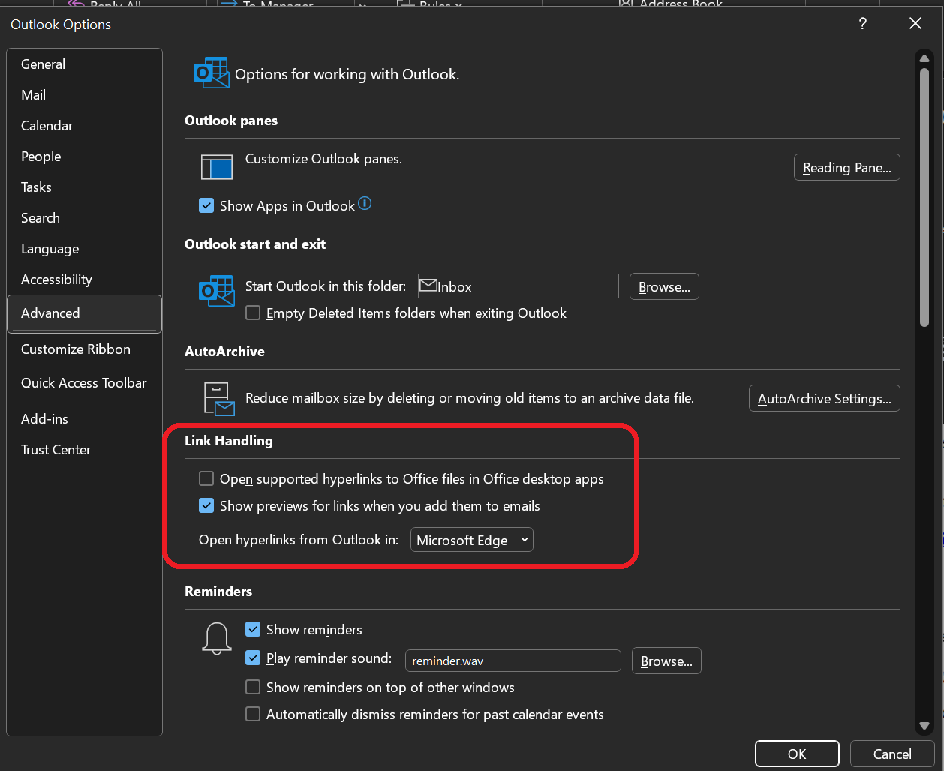Click the AutoArchive section heading

point(225,351)
